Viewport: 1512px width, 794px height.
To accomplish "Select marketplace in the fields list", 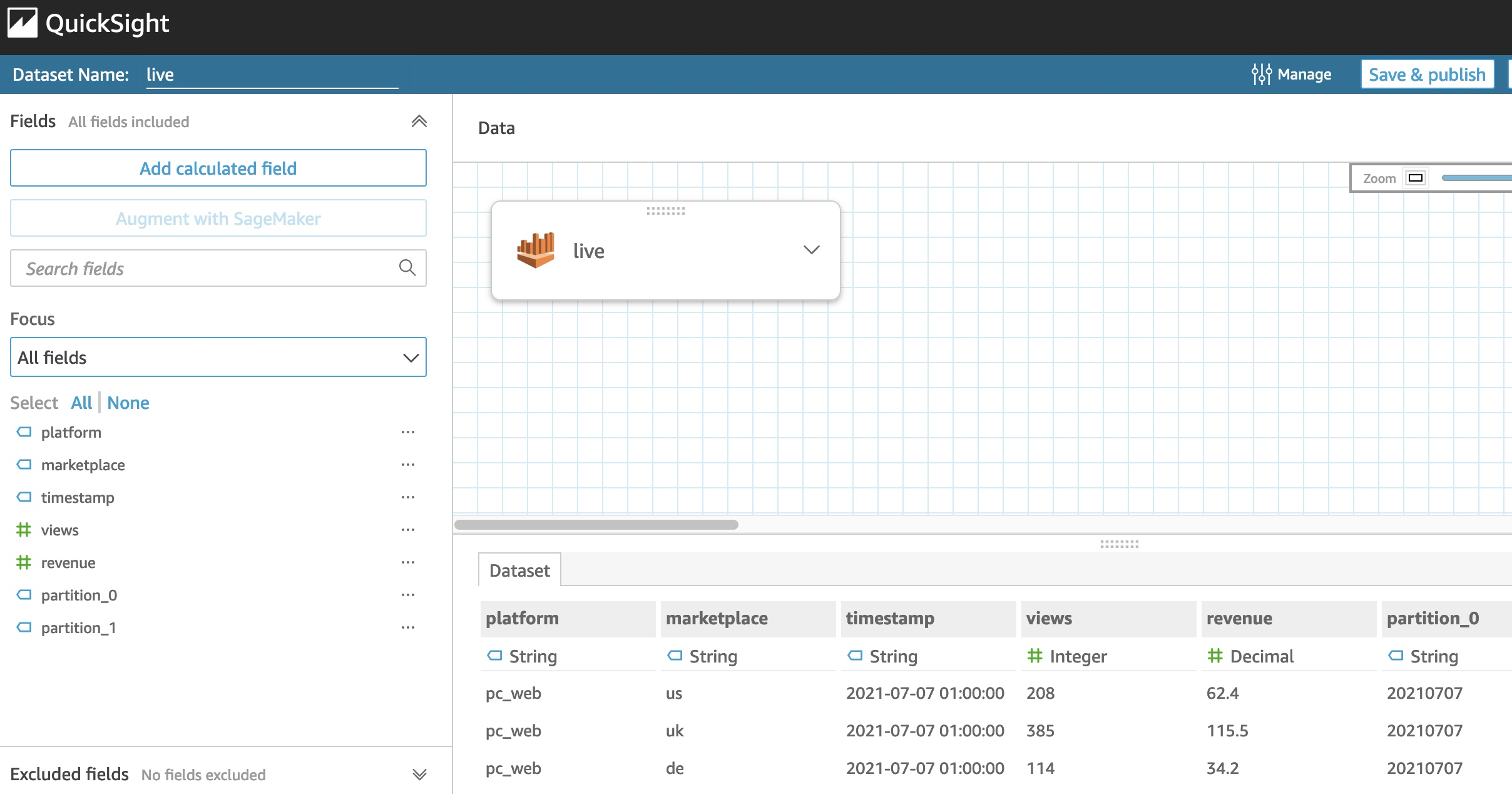I will (83, 465).
